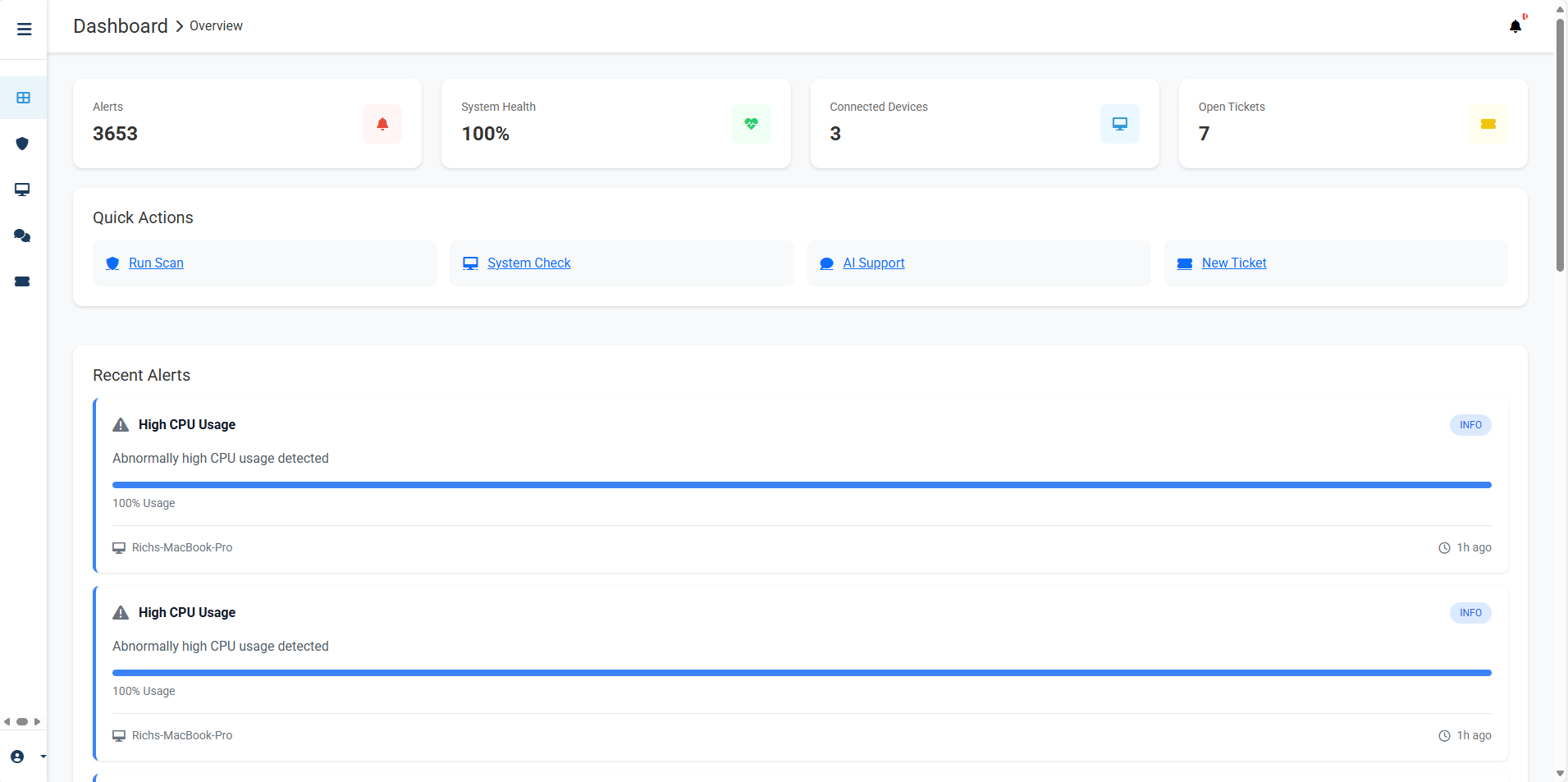This screenshot has width=1568, height=782.
Task: Click the monitor icon in Connected Devices card
Action: (1120, 124)
